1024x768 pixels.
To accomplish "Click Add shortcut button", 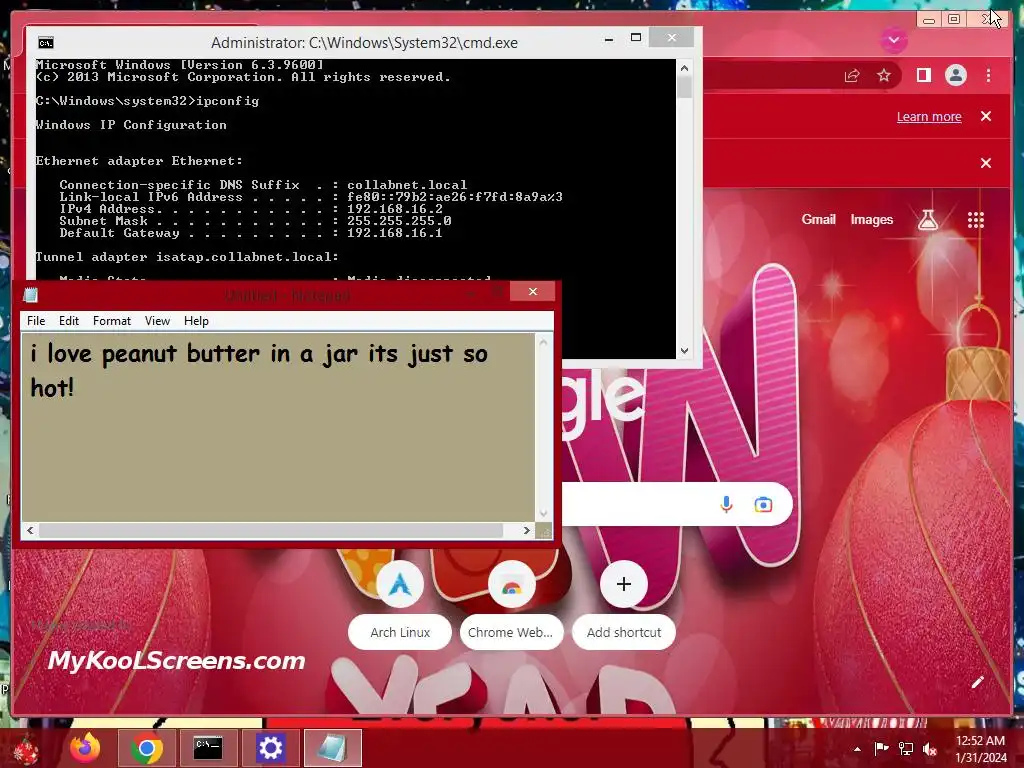I will pyautogui.click(x=624, y=632).
